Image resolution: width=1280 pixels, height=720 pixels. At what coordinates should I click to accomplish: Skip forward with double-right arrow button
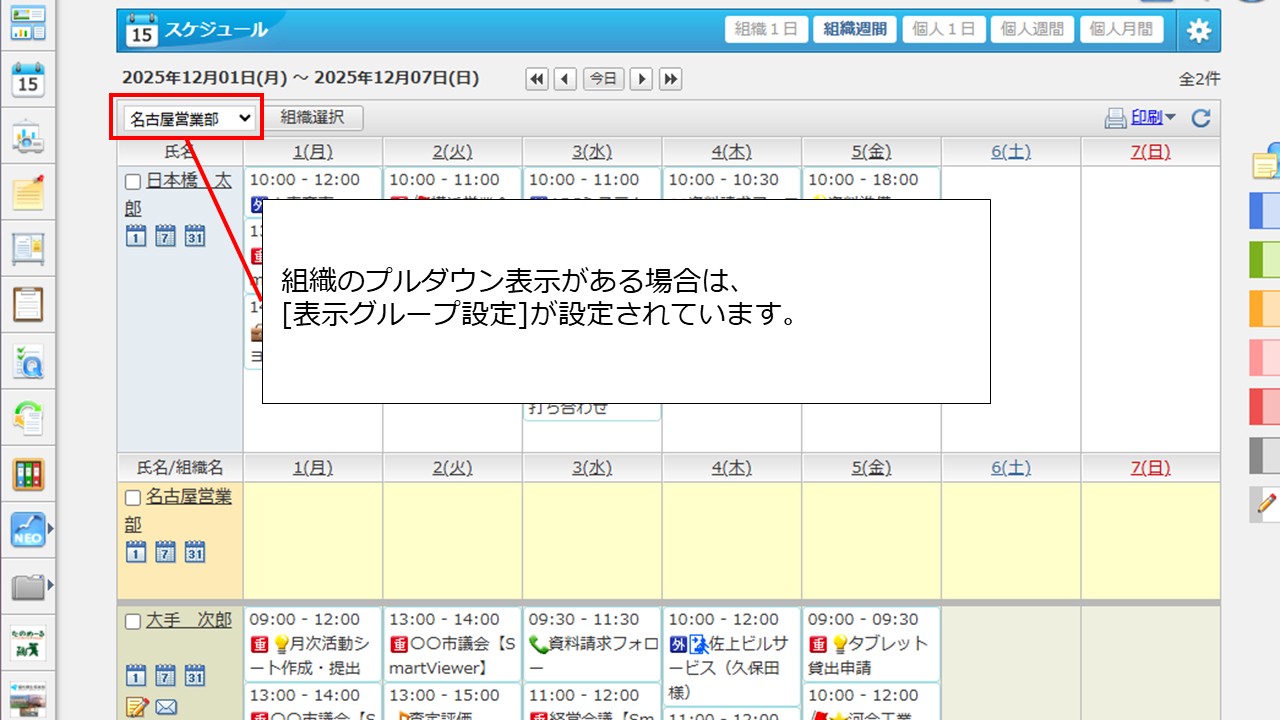pos(670,79)
